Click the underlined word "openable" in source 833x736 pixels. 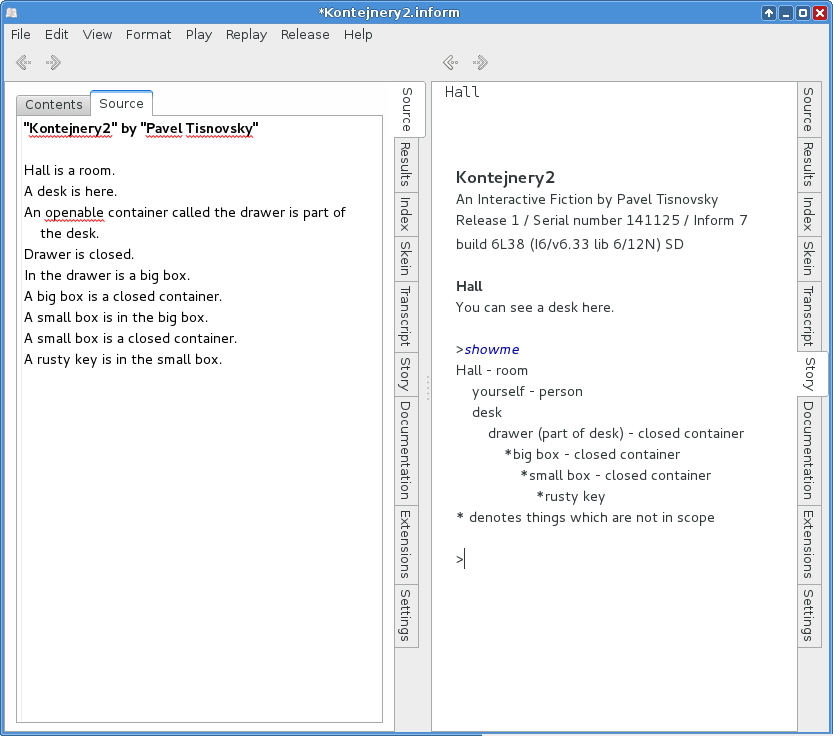pos(74,213)
